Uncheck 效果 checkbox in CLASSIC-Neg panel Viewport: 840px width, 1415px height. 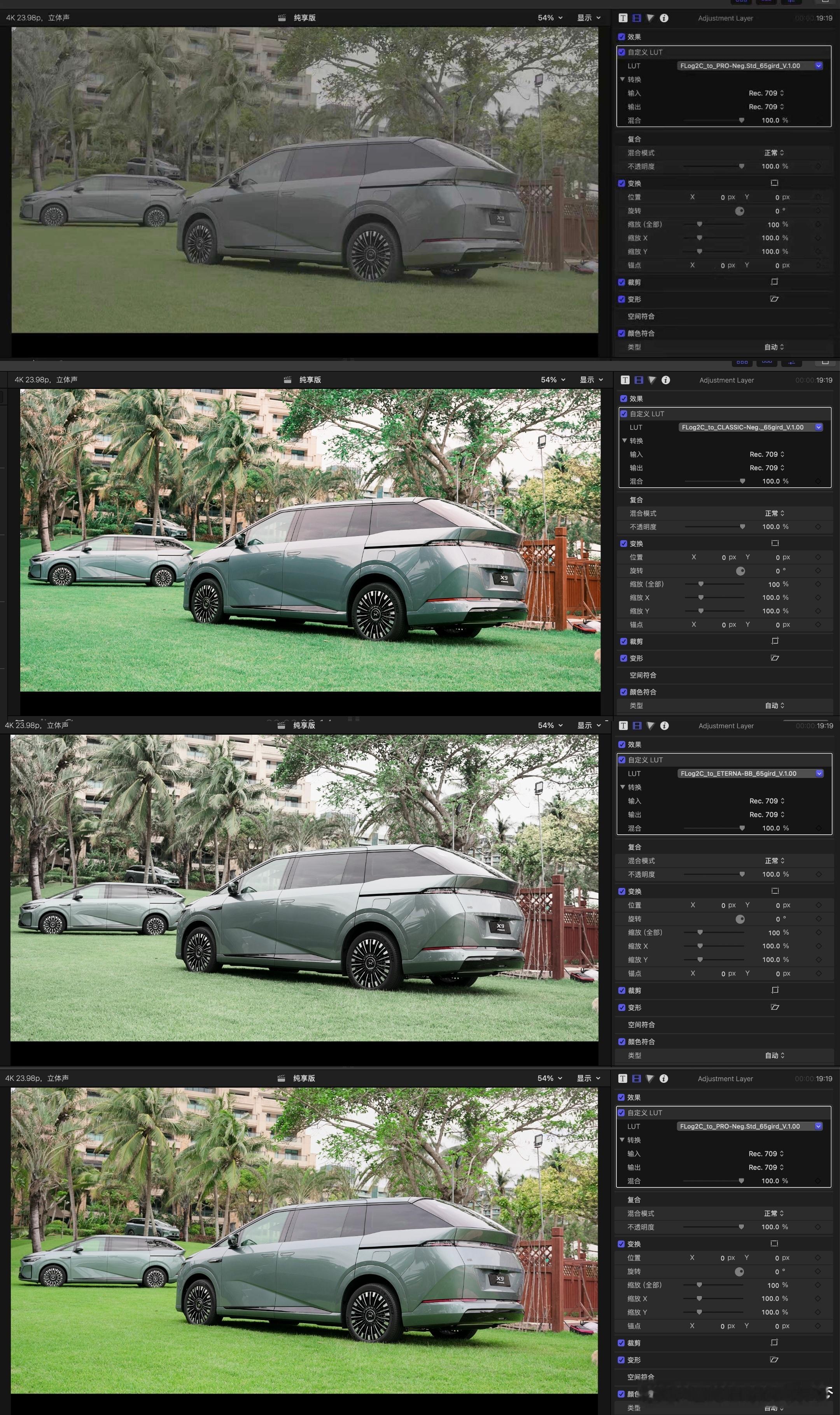pos(624,398)
